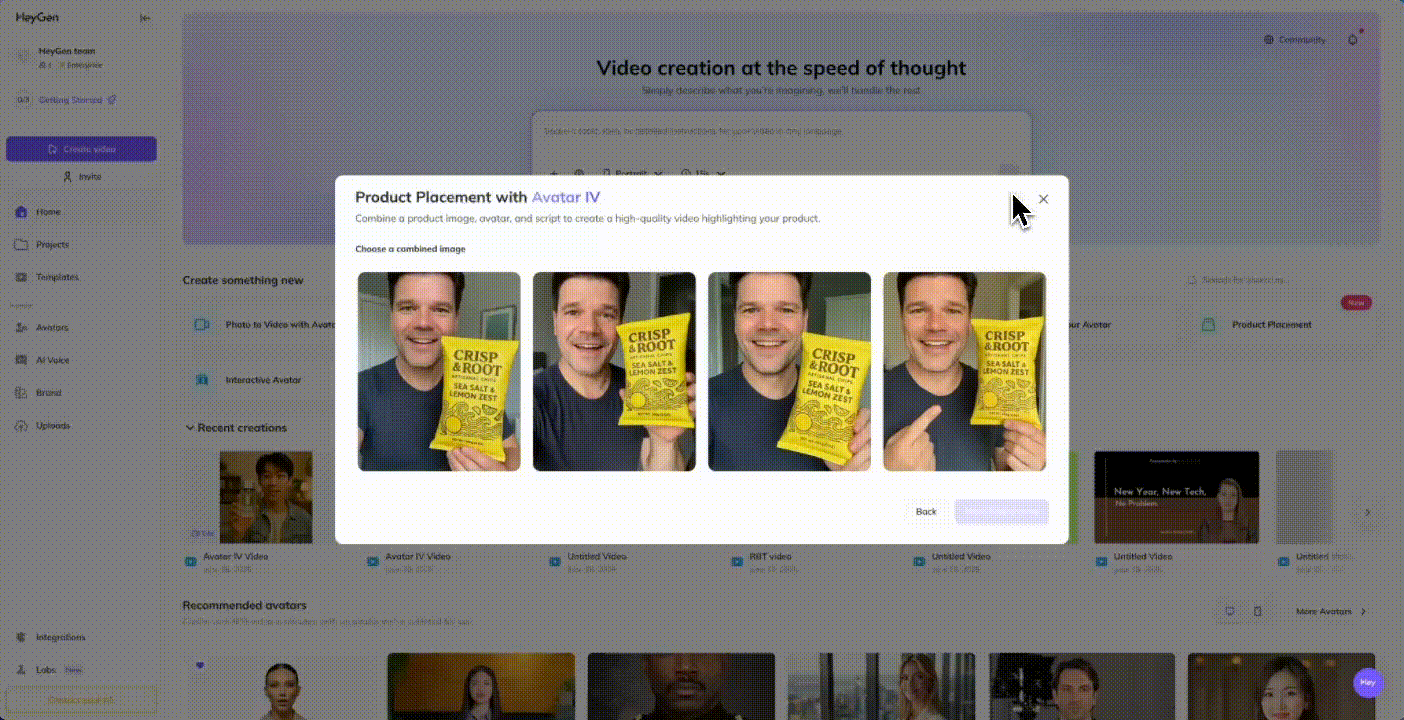Open the Hey chat assistant bubble
The height and width of the screenshot is (720, 1404).
click(x=1367, y=683)
